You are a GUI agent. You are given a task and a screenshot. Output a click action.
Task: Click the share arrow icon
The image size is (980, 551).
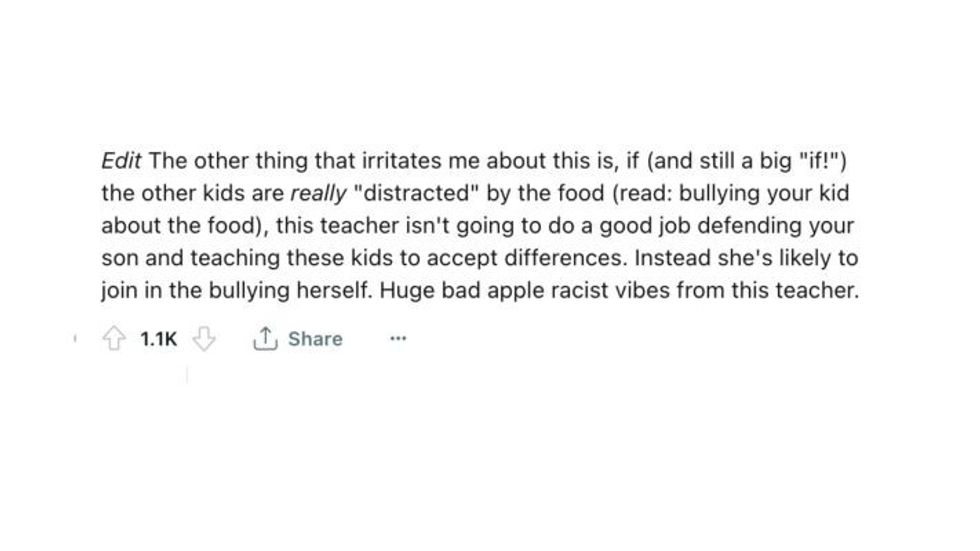(264, 339)
